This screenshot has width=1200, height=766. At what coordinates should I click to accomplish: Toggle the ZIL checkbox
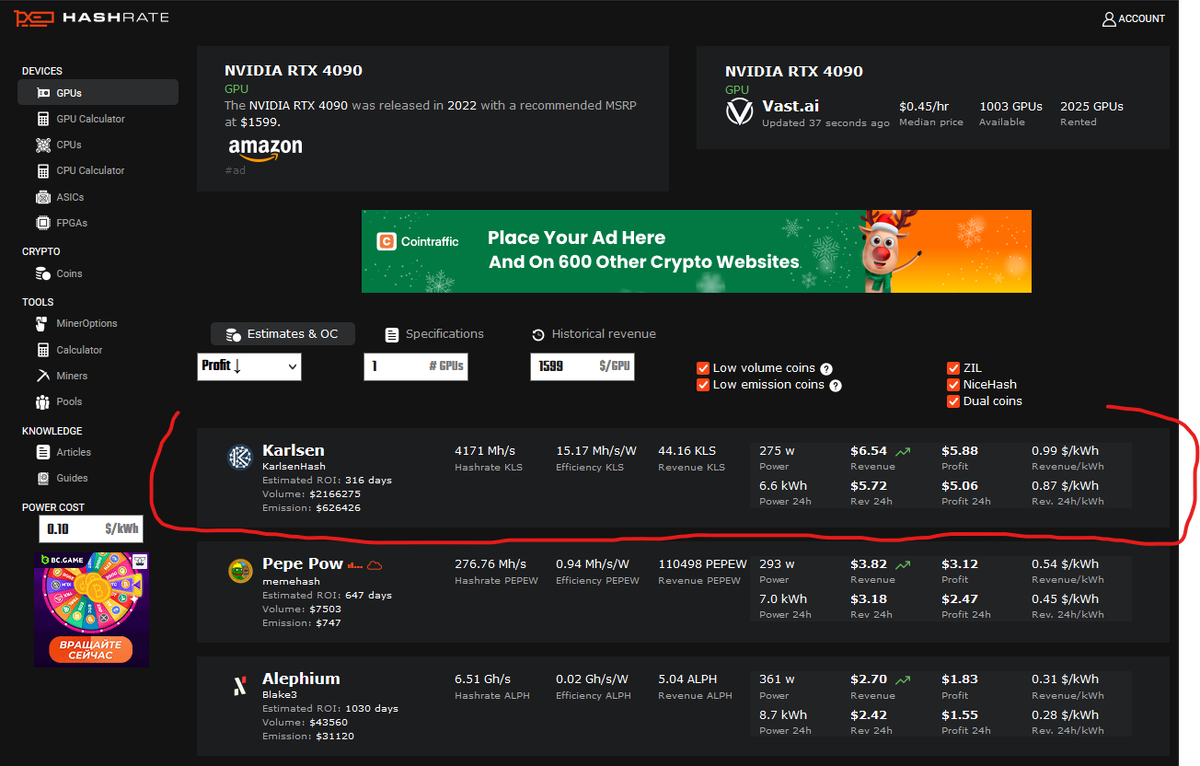[953, 368]
